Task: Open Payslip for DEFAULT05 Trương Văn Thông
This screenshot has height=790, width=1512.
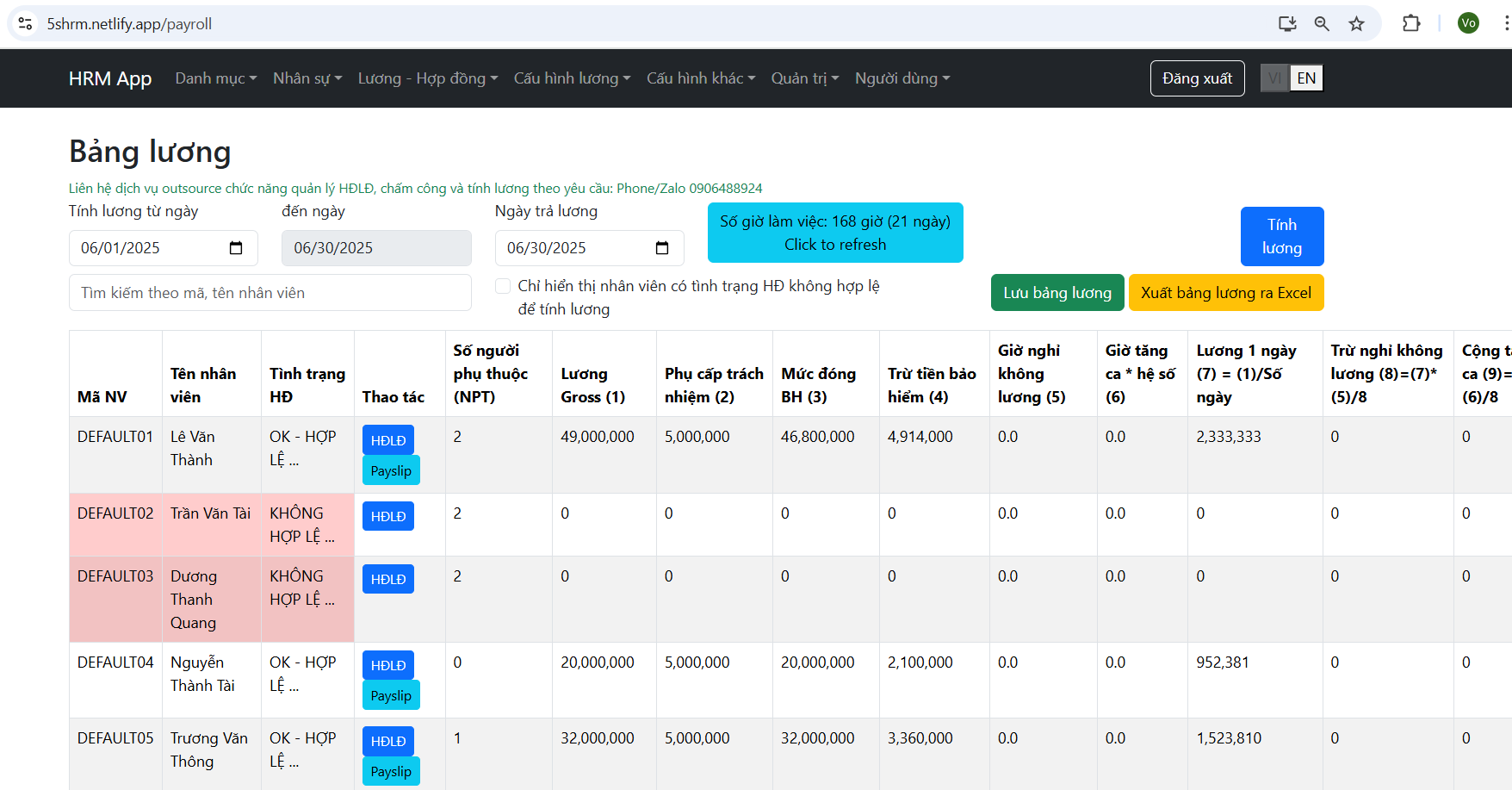Action: tap(391, 771)
